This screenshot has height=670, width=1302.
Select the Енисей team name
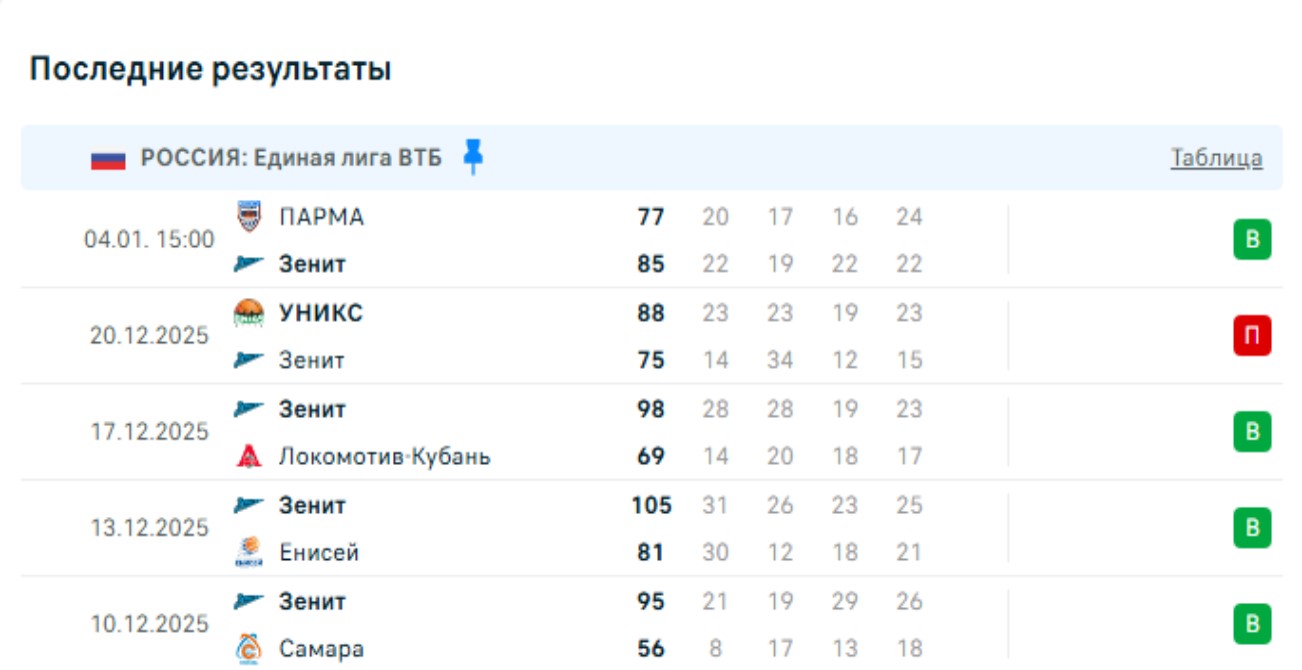pyautogui.click(x=318, y=553)
